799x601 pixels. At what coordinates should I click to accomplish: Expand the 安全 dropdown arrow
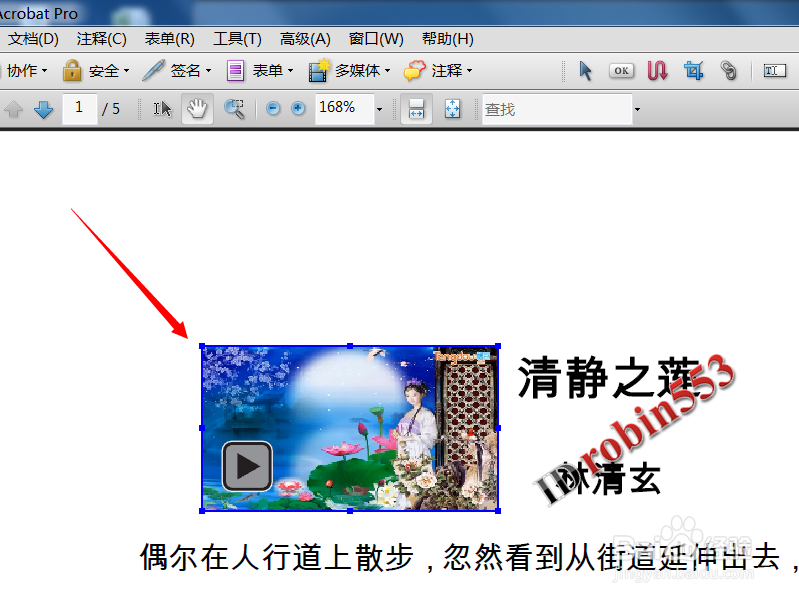(126, 71)
